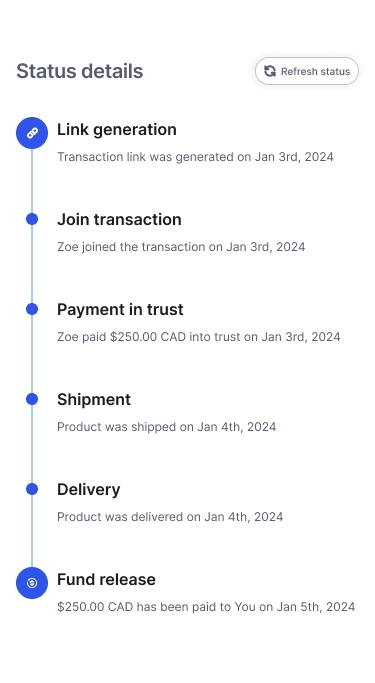
Task: Click the Shipment step heading
Action: click(x=94, y=399)
